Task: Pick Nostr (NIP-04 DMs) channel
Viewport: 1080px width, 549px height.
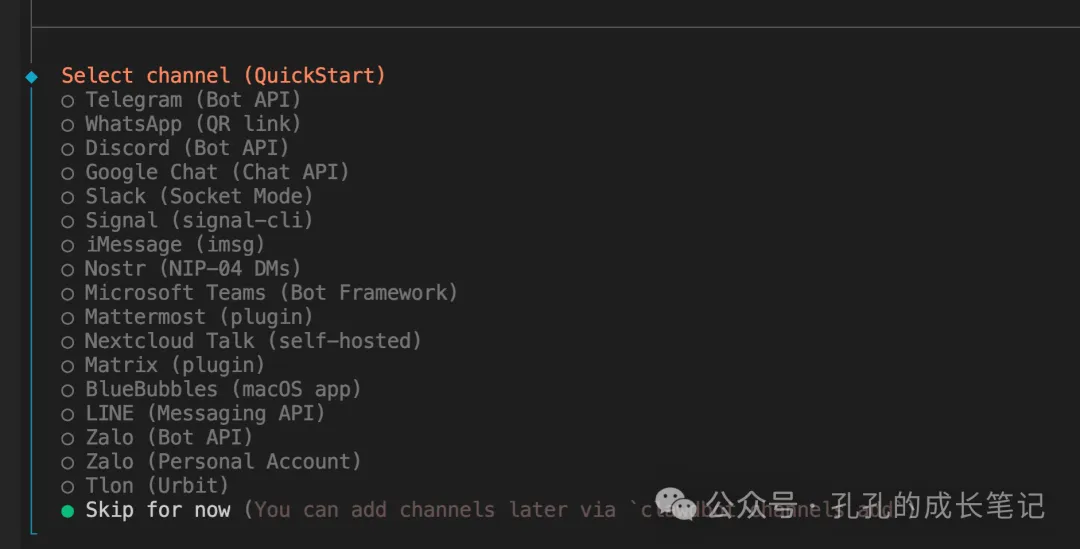Action: (x=192, y=269)
